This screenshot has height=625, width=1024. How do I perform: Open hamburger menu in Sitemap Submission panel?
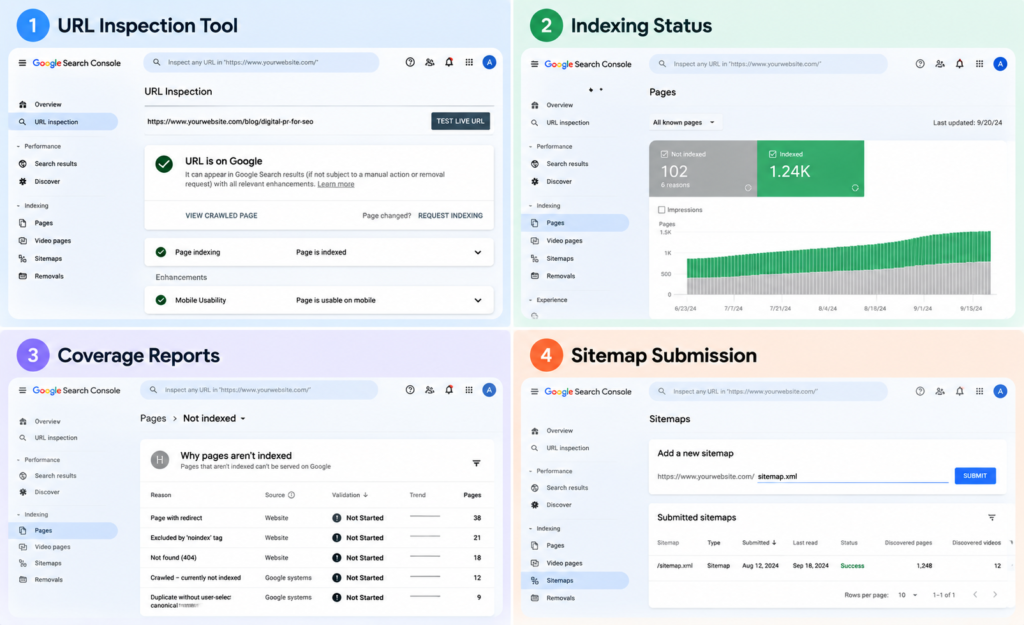(534, 391)
